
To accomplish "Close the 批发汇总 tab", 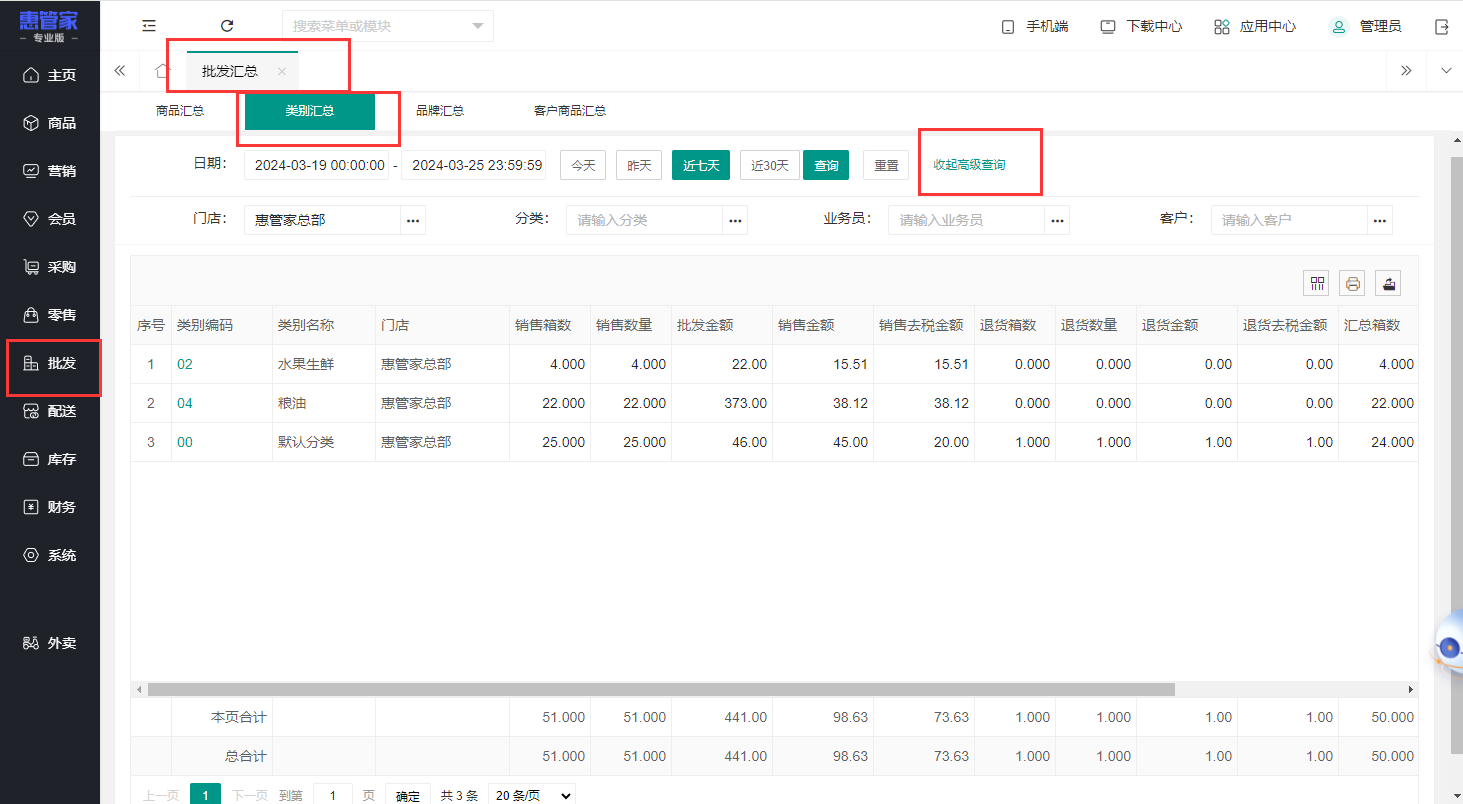I will click(x=282, y=72).
